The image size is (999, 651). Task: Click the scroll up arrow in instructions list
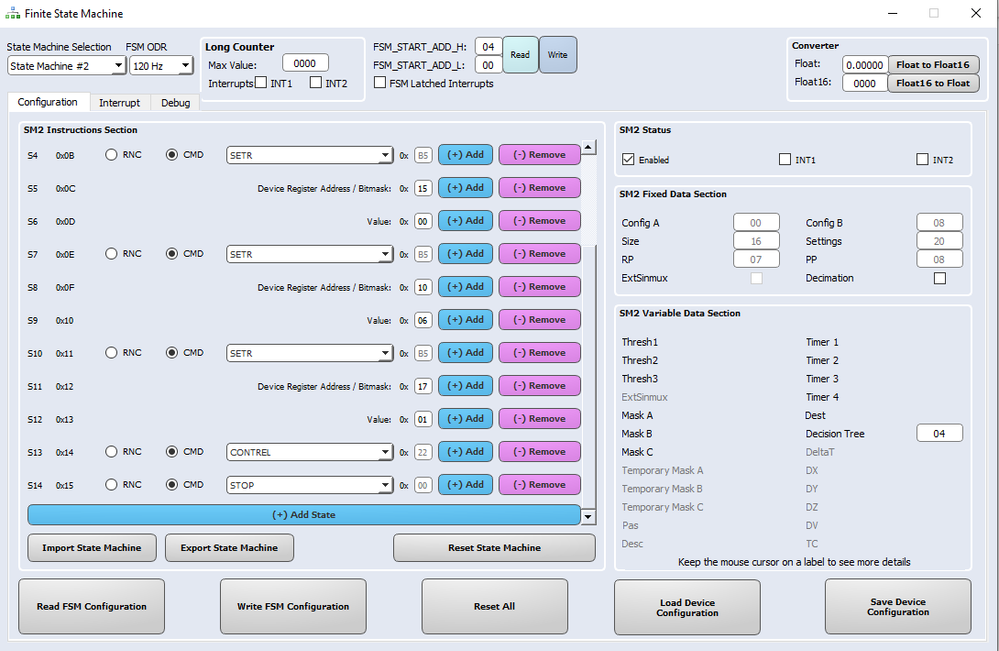[588, 147]
